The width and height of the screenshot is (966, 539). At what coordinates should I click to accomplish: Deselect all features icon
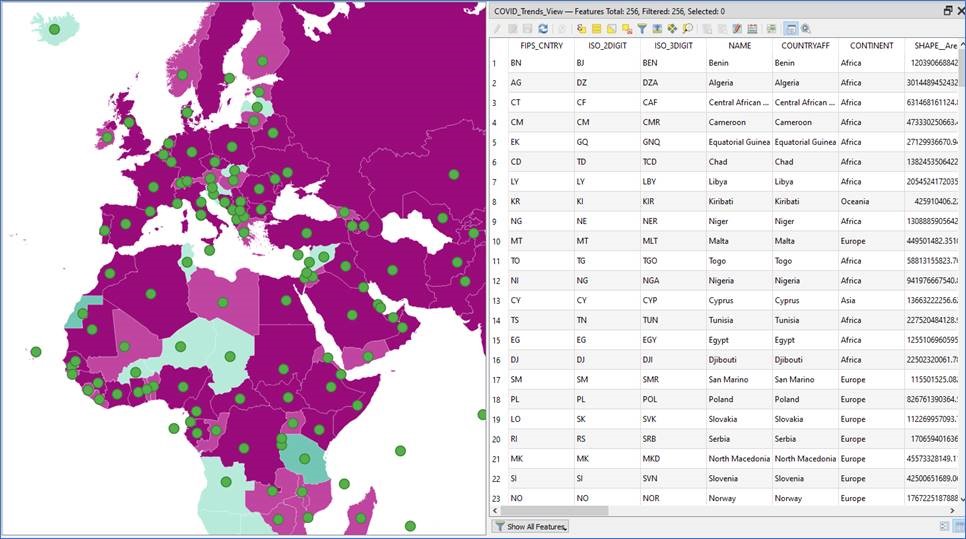tap(627, 28)
